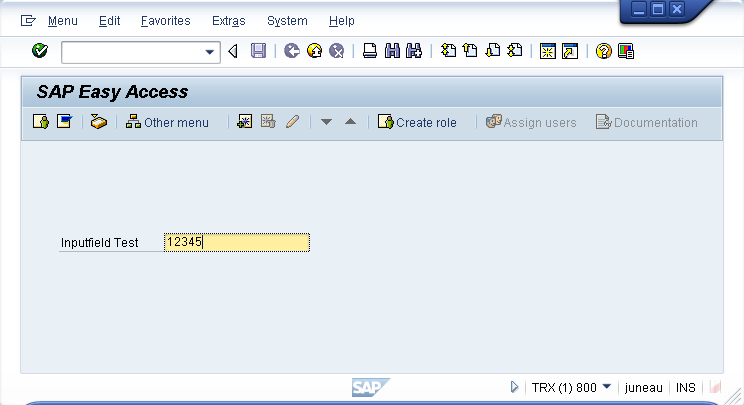Move favorite up with up arrow

pos(350,122)
